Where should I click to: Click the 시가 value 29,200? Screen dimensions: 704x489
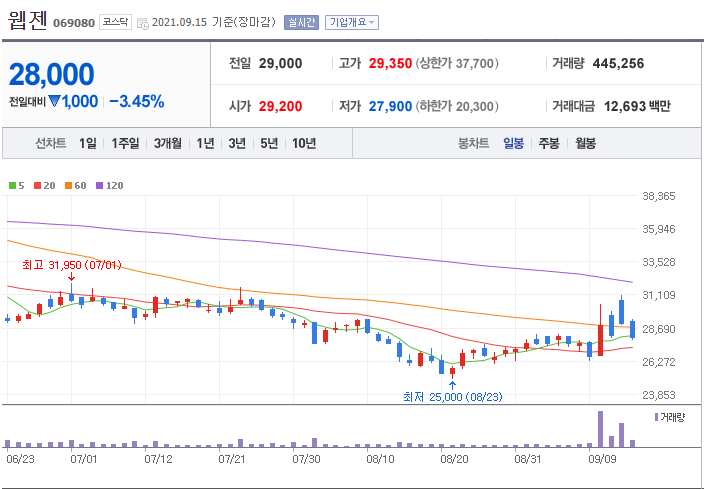(x=280, y=107)
